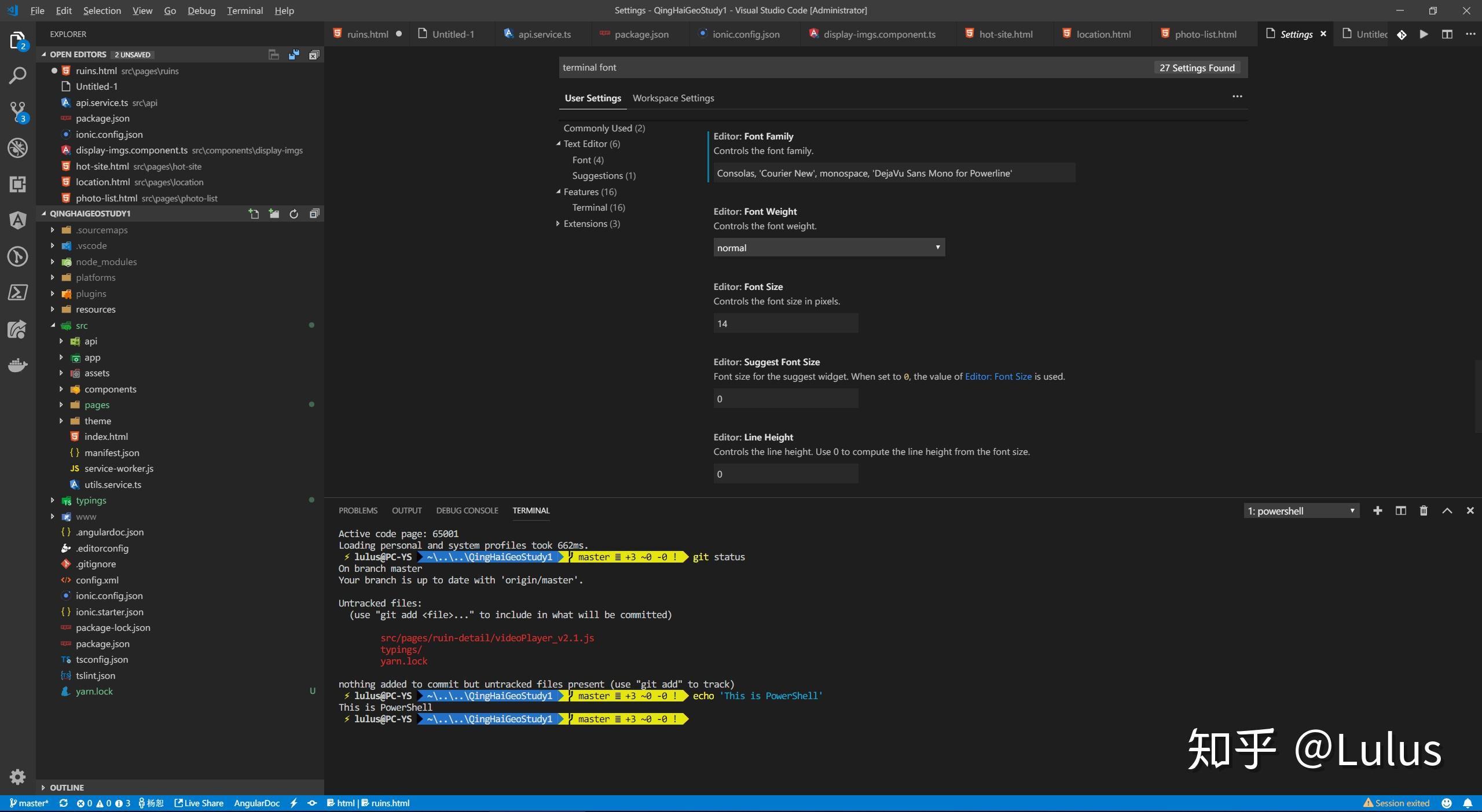
Task: Split the terminal pane
Action: 1400,510
